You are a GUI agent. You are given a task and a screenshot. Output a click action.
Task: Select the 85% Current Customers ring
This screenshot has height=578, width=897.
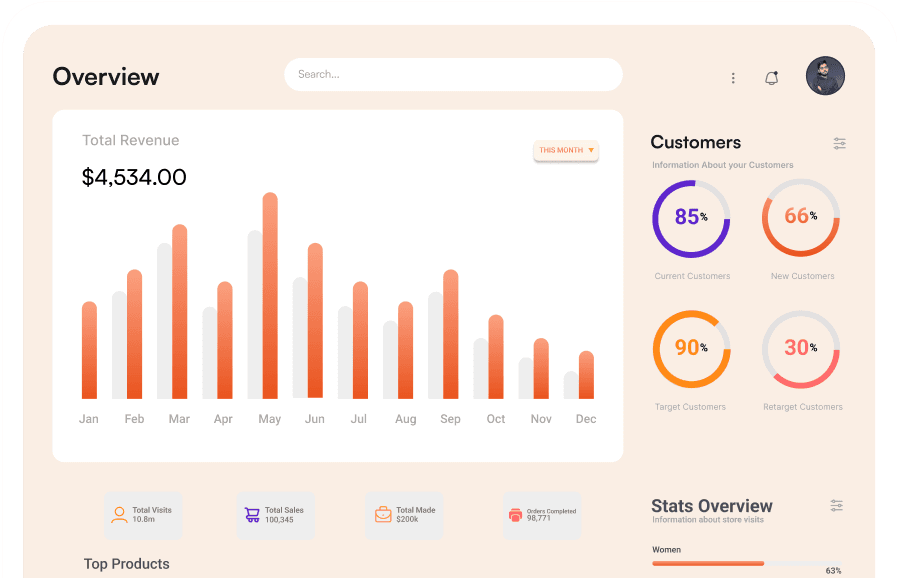(x=691, y=217)
